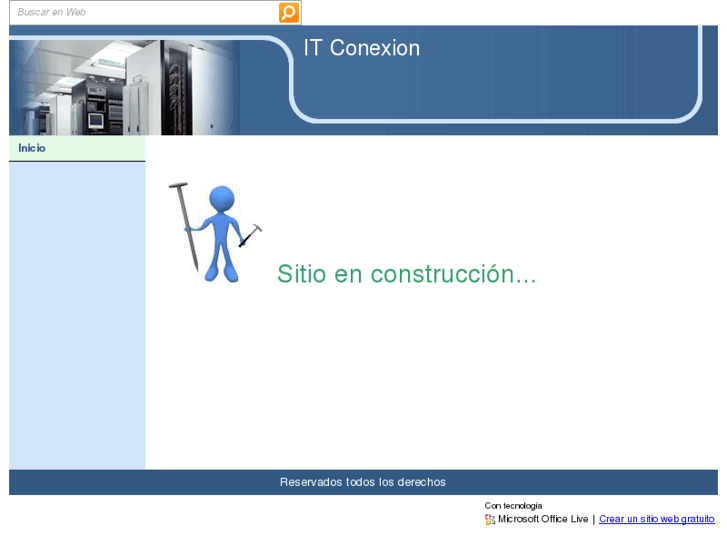727x545 pixels.
Task: Click 'Reservados todos los derechos' footer text
Action: 363,482
